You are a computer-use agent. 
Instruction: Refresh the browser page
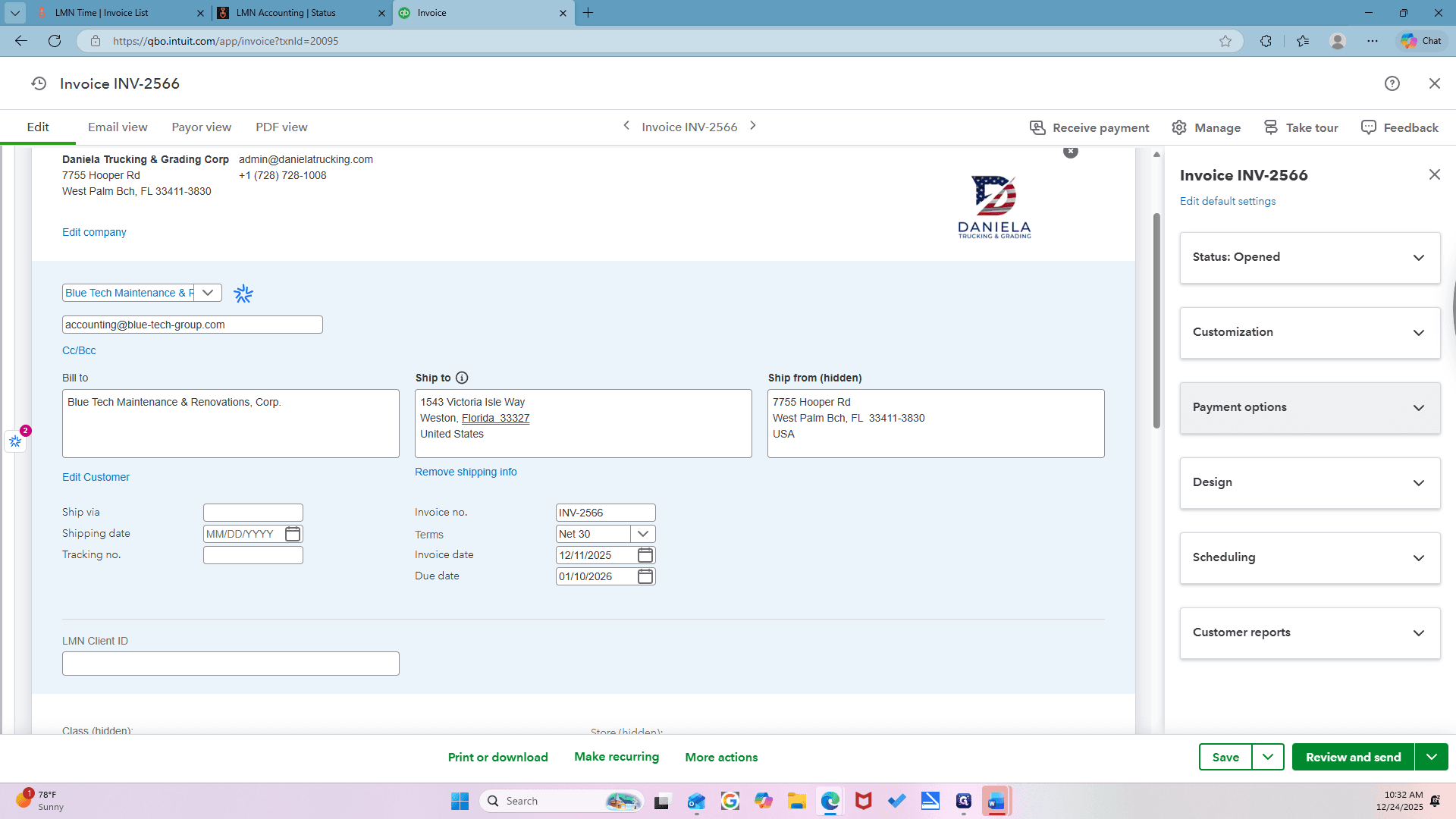tap(55, 41)
